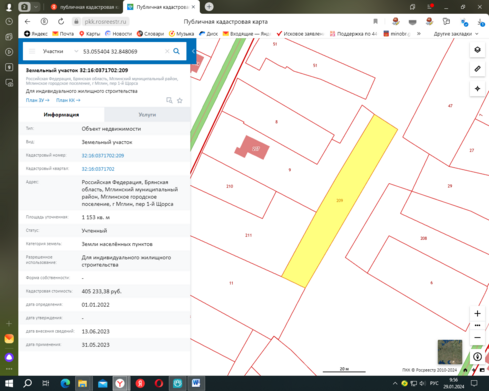
Task: Click the search magnifier icon
Action: click(176, 51)
